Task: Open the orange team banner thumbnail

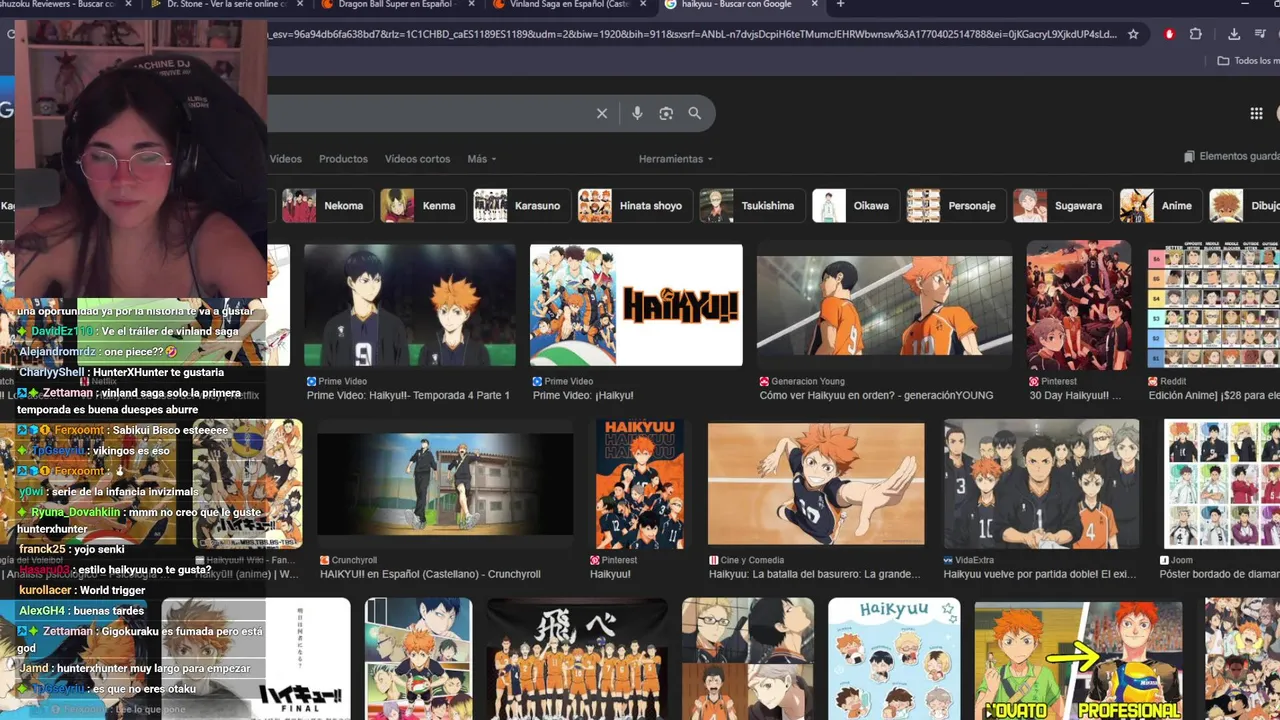Action: (576, 659)
